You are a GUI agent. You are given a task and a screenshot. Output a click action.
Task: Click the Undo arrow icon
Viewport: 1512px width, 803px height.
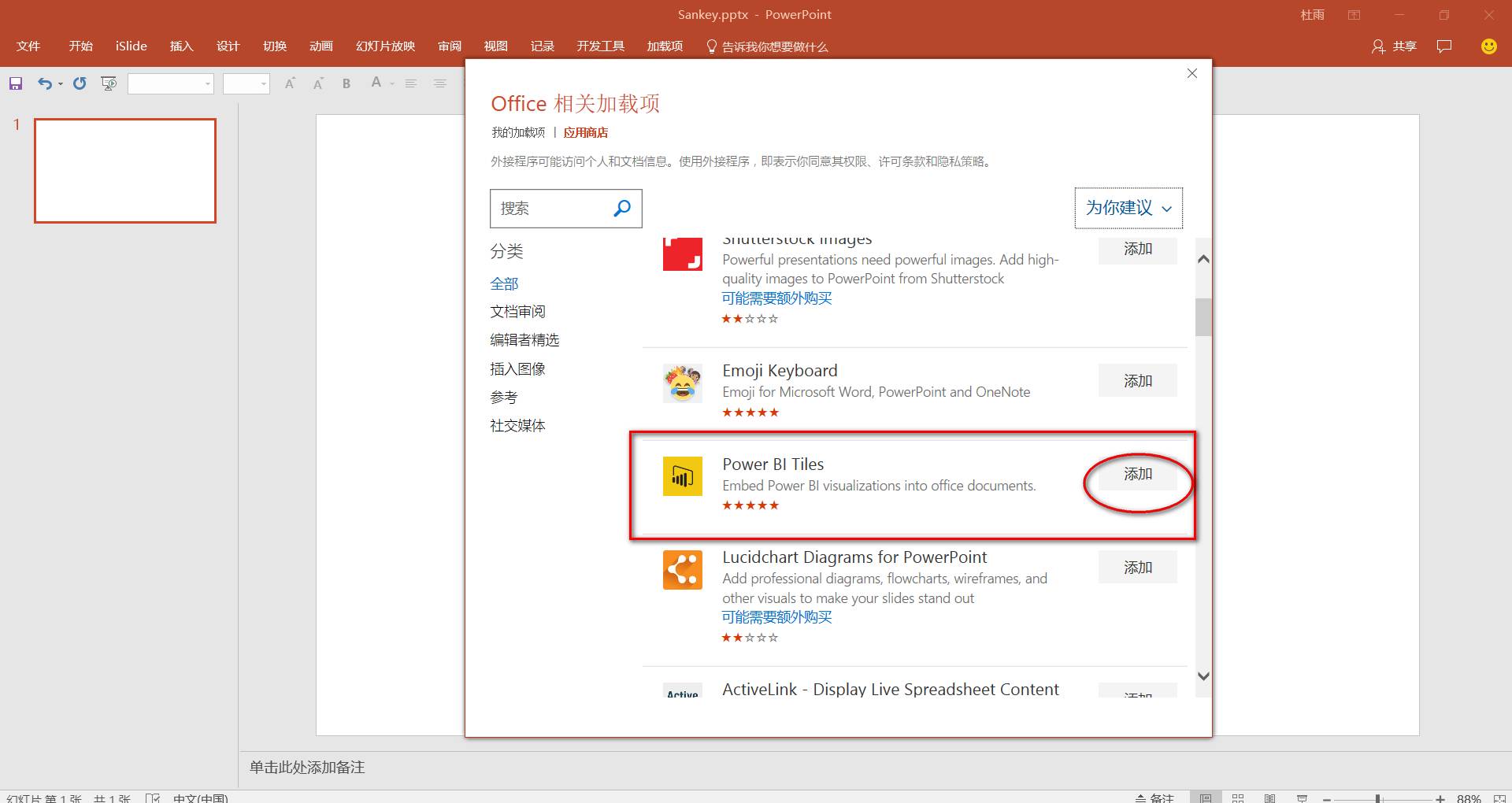click(45, 83)
